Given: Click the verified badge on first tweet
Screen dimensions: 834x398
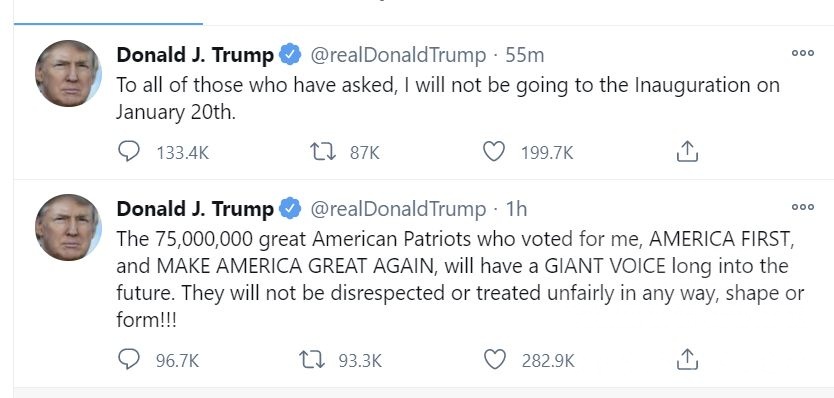Looking at the screenshot, I should pyautogui.click(x=290, y=55).
